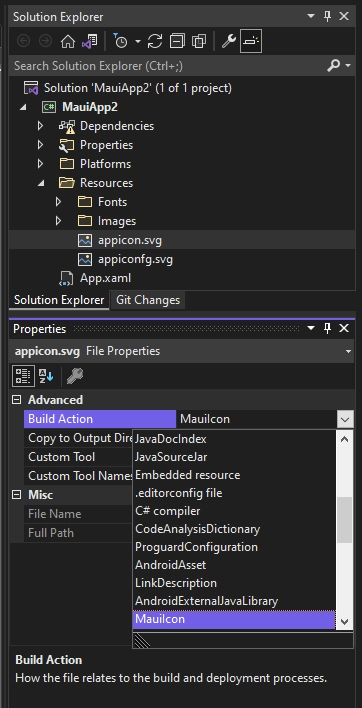Choose AndroidAsset build action

[234, 565]
